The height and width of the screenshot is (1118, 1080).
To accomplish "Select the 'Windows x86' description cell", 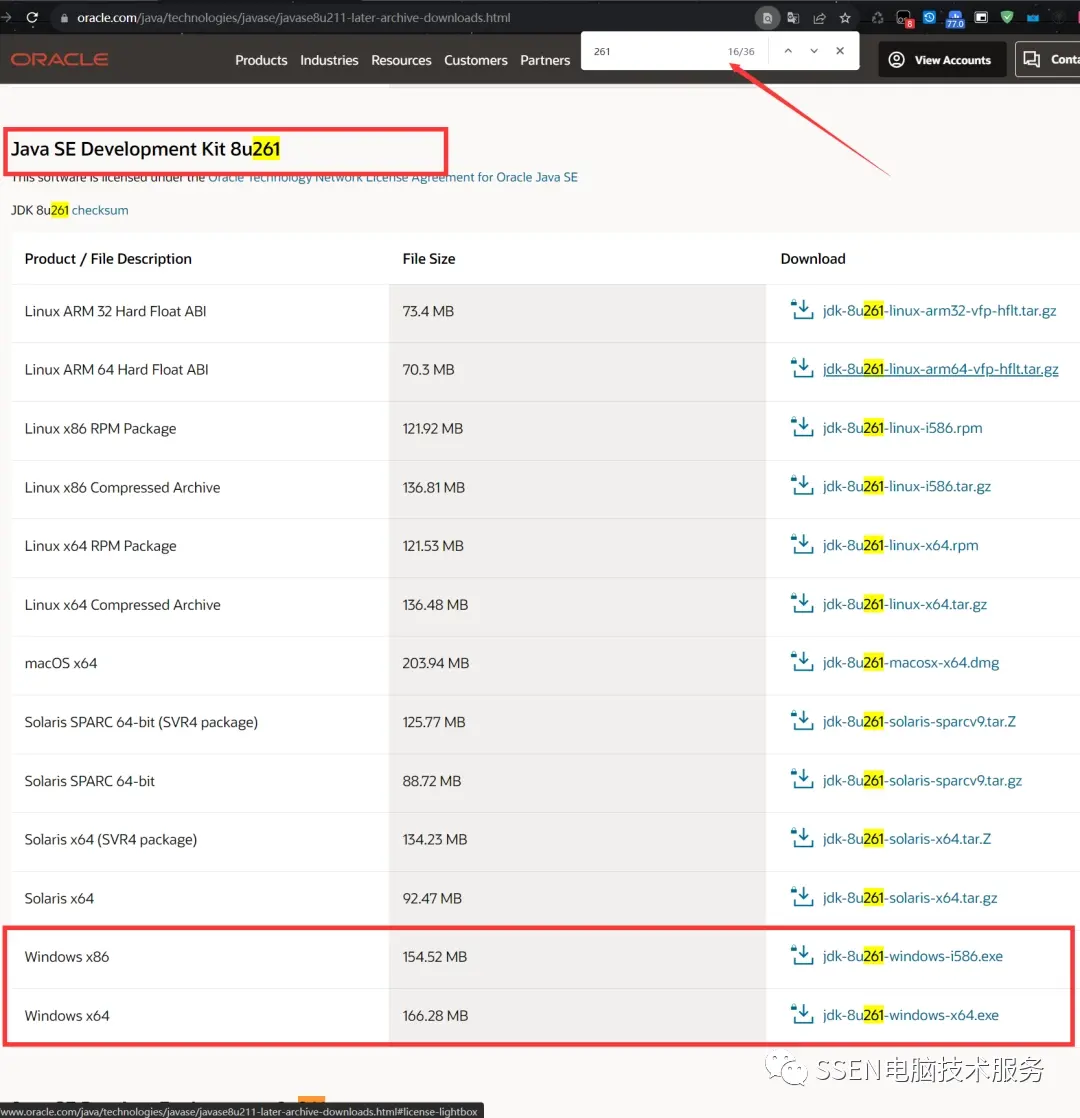I will coord(200,958).
